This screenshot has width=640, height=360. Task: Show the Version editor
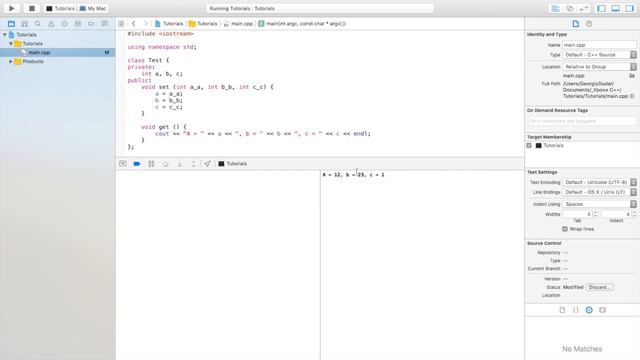[x=584, y=8]
